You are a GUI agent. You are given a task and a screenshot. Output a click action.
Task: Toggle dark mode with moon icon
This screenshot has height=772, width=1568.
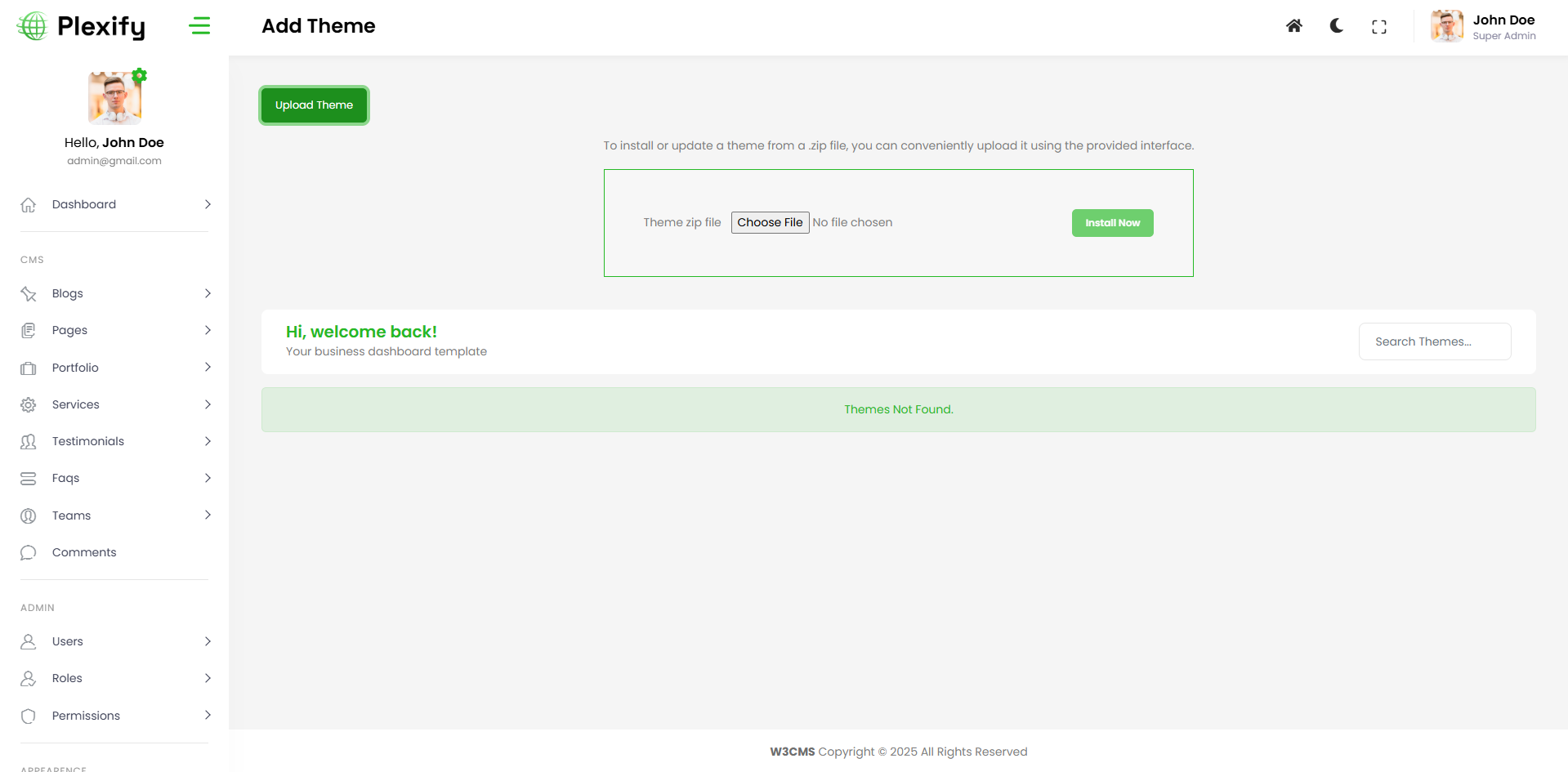click(x=1337, y=26)
